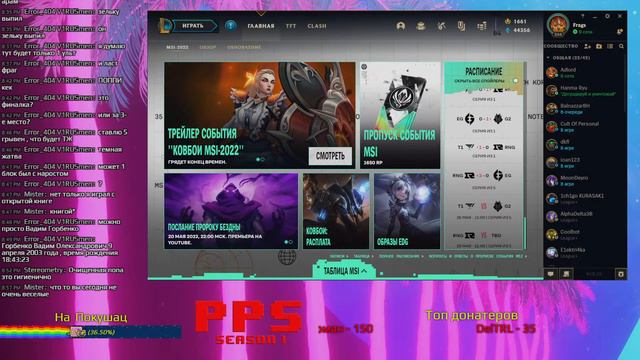
Task: Click the new folder icon in social panel
Action: click(599, 47)
